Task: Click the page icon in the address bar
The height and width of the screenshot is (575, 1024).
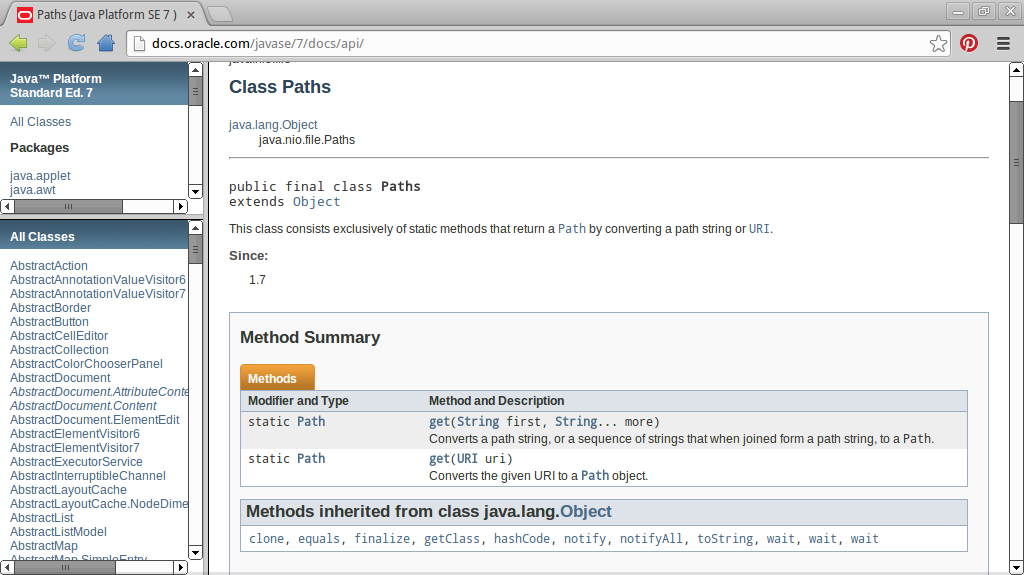Action: (x=138, y=44)
